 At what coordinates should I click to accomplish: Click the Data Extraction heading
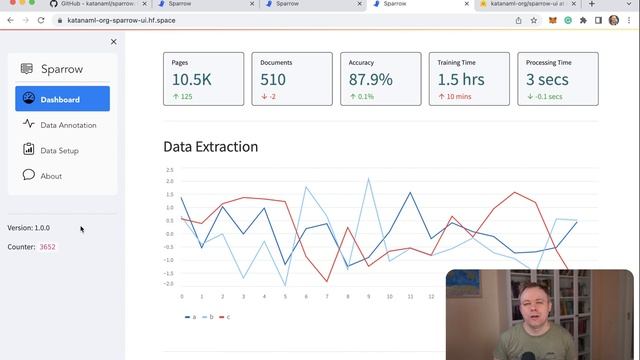[x=211, y=147]
